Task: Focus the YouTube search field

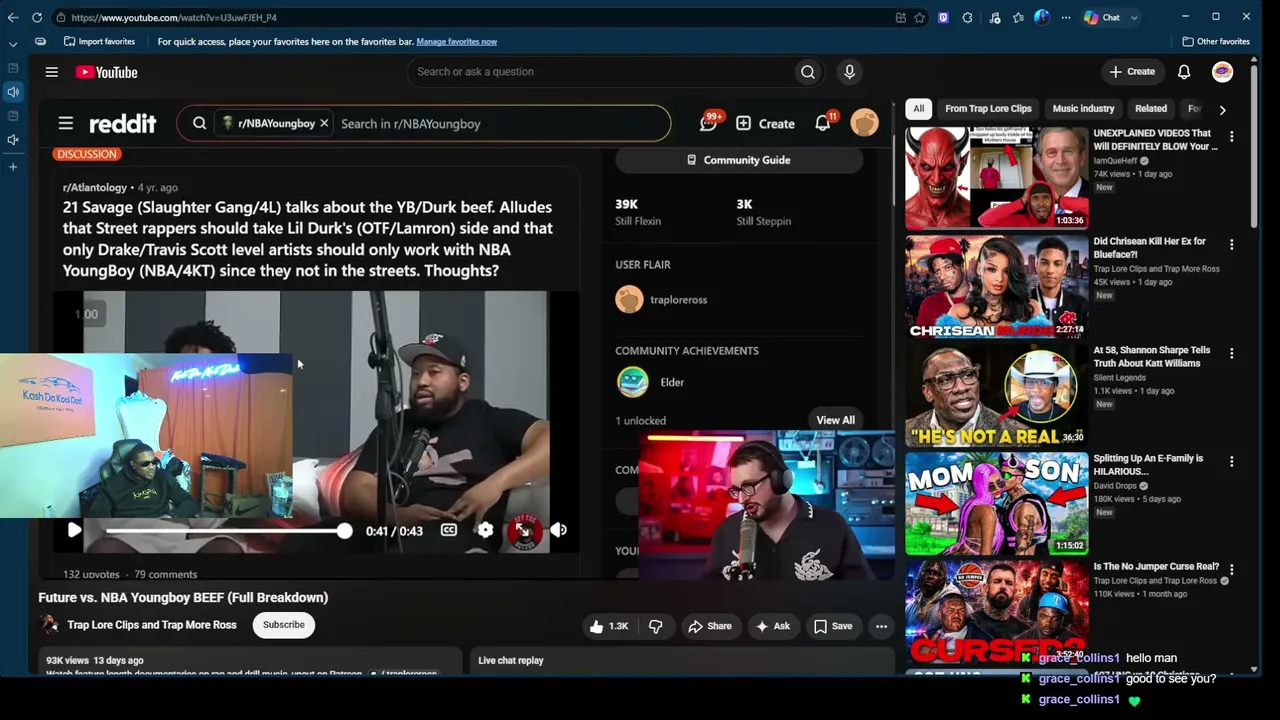Action: click(600, 72)
